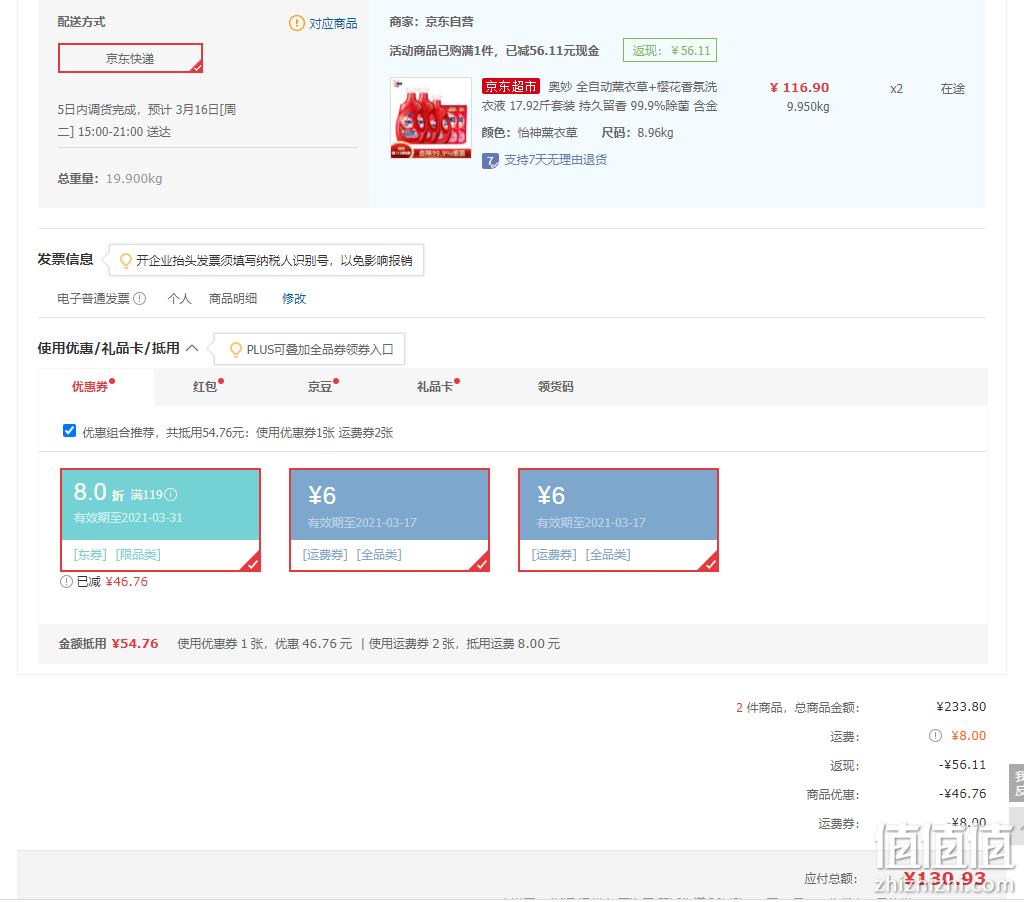Switch to the 礼品卡 tab

click(x=435, y=387)
